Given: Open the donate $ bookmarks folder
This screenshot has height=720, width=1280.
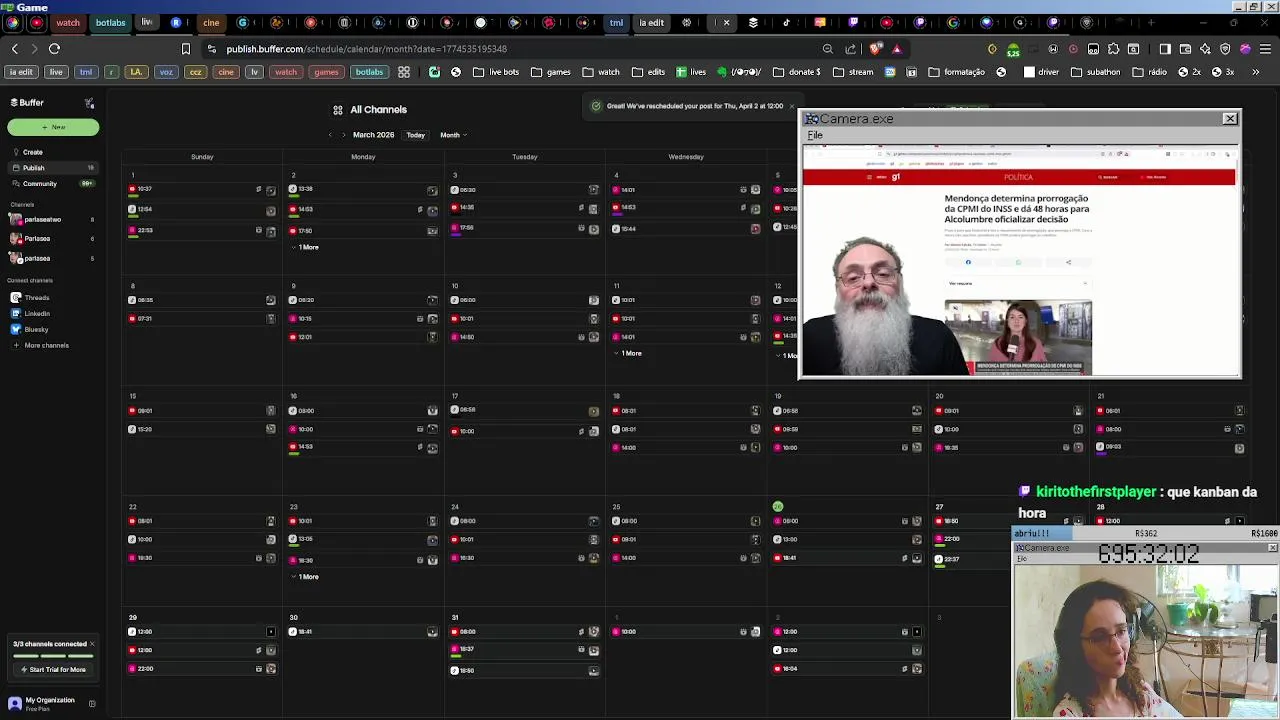Looking at the screenshot, I should pos(797,72).
